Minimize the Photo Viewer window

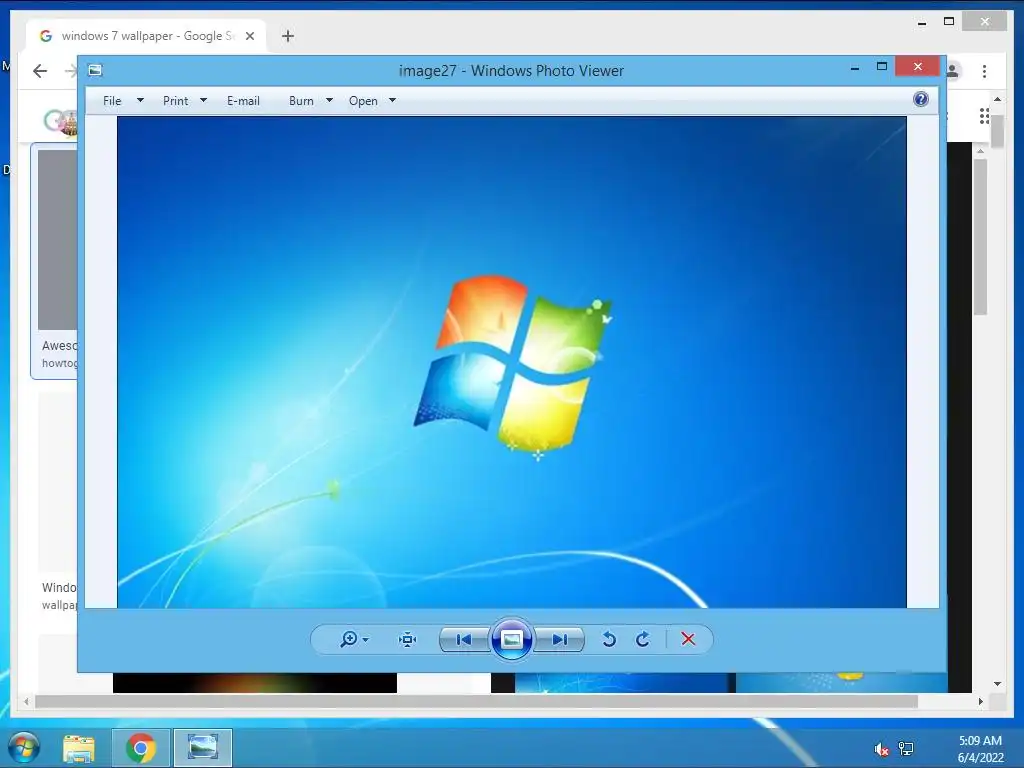tap(854, 67)
